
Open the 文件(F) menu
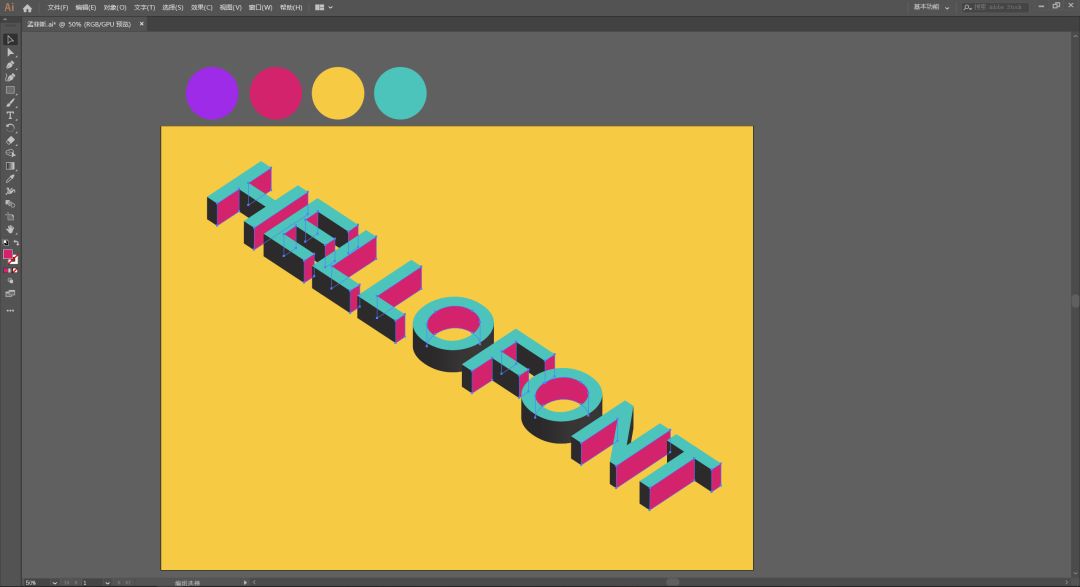tap(58, 7)
